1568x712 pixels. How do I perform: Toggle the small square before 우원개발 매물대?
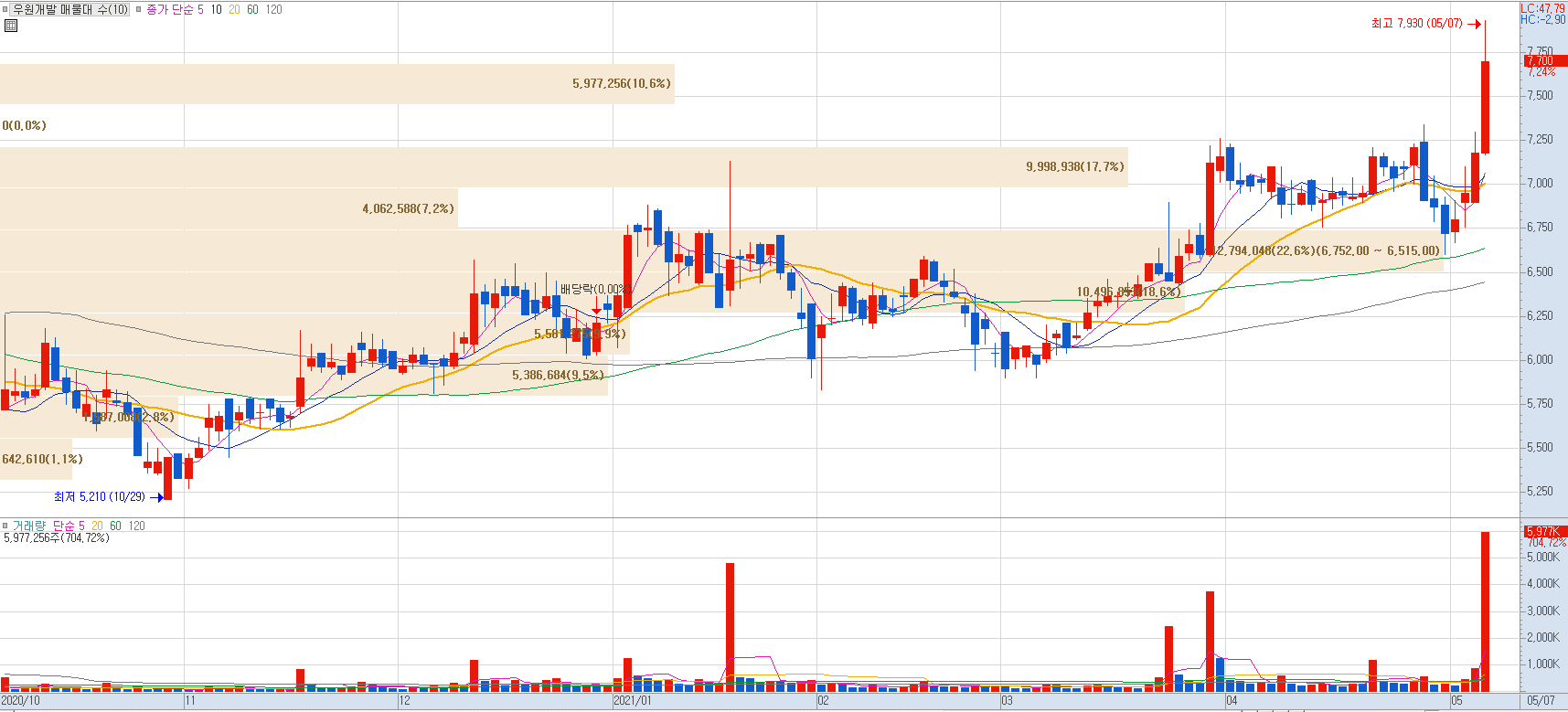tap(5, 9)
